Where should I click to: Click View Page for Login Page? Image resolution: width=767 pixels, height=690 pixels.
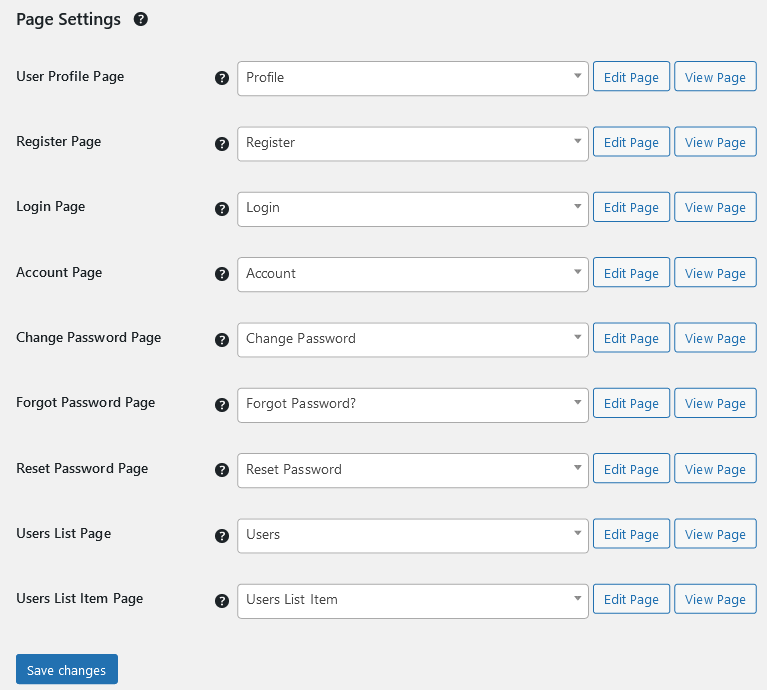pyautogui.click(x=715, y=207)
